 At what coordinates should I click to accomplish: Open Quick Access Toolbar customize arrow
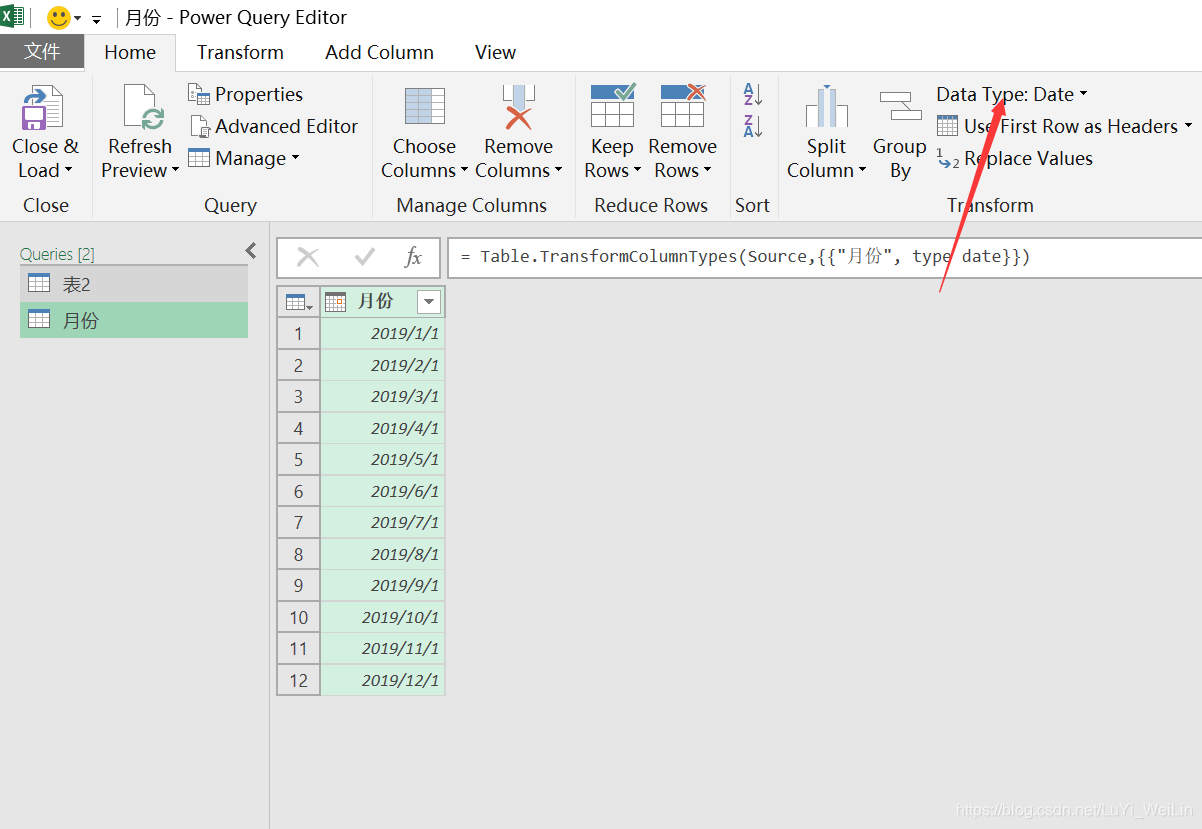tap(96, 19)
